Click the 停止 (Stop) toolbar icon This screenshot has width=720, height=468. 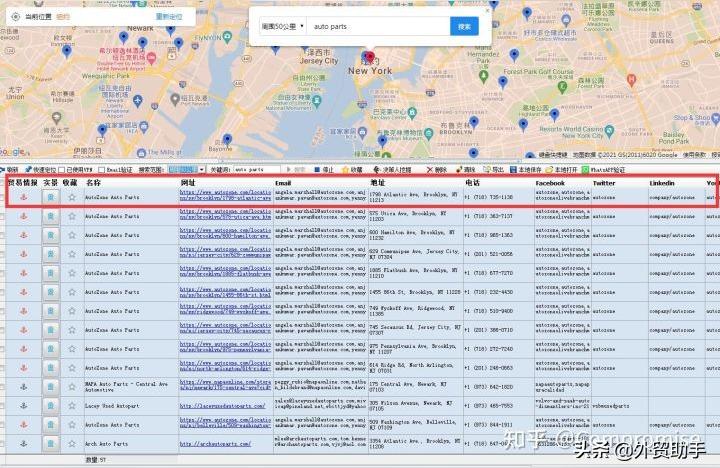pos(317,170)
